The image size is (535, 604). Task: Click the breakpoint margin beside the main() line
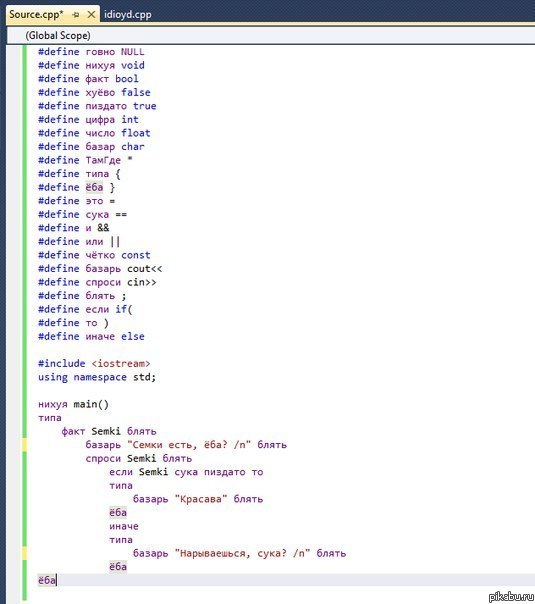[14, 404]
